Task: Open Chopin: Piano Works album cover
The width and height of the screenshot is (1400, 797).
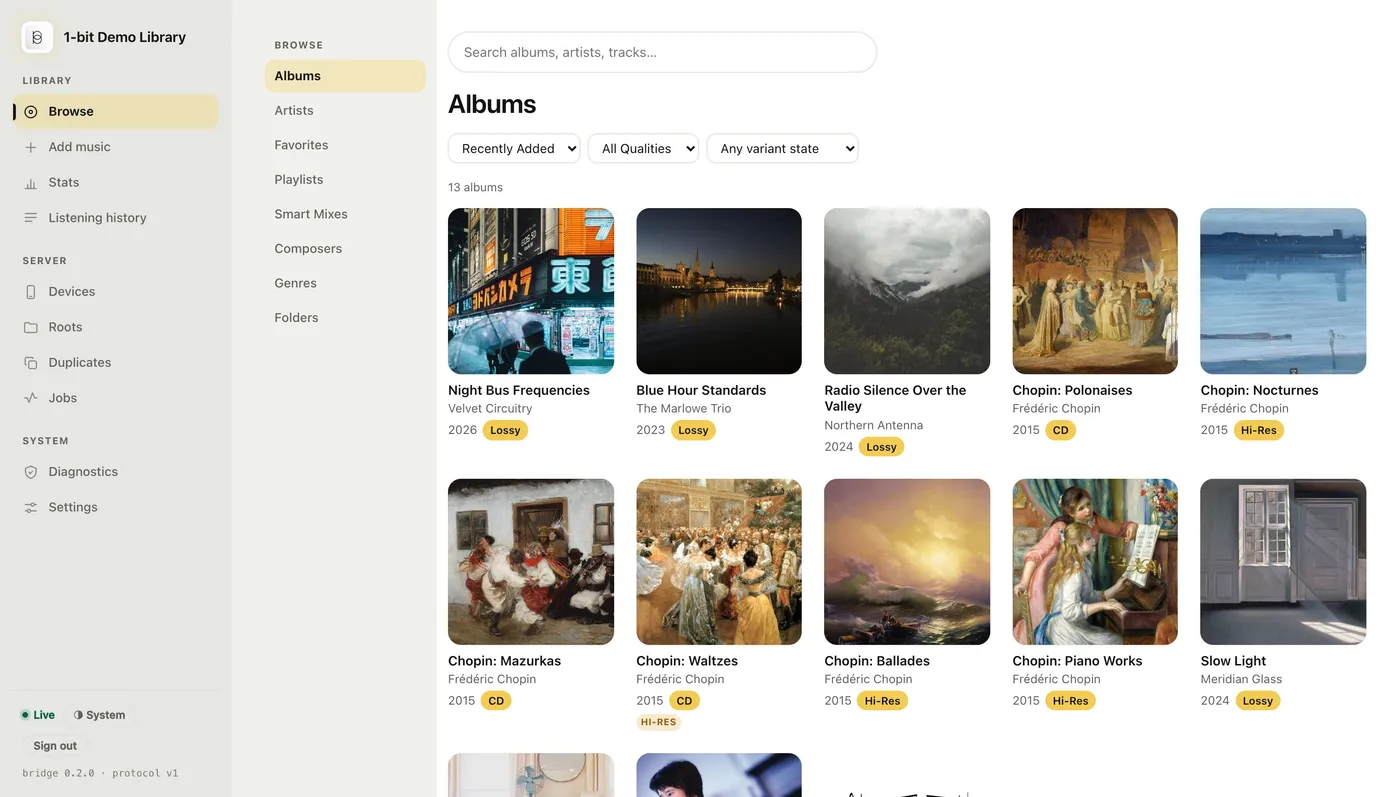Action: click(x=1095, y=562)
